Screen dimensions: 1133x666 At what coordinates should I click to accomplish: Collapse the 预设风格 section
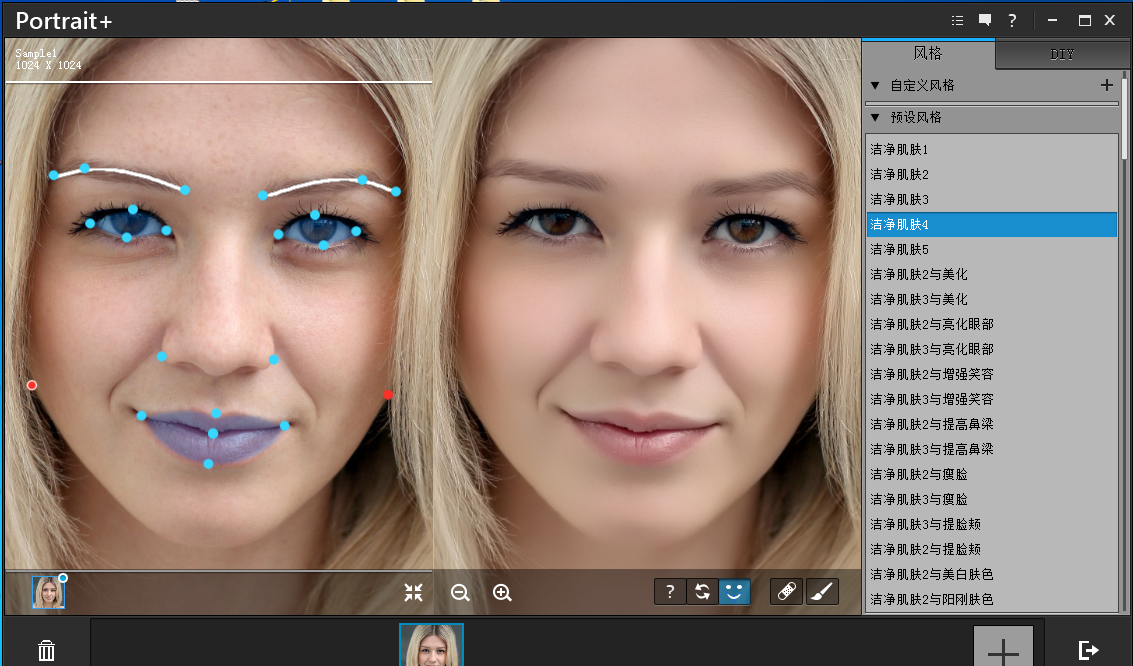tap(875, 118)
